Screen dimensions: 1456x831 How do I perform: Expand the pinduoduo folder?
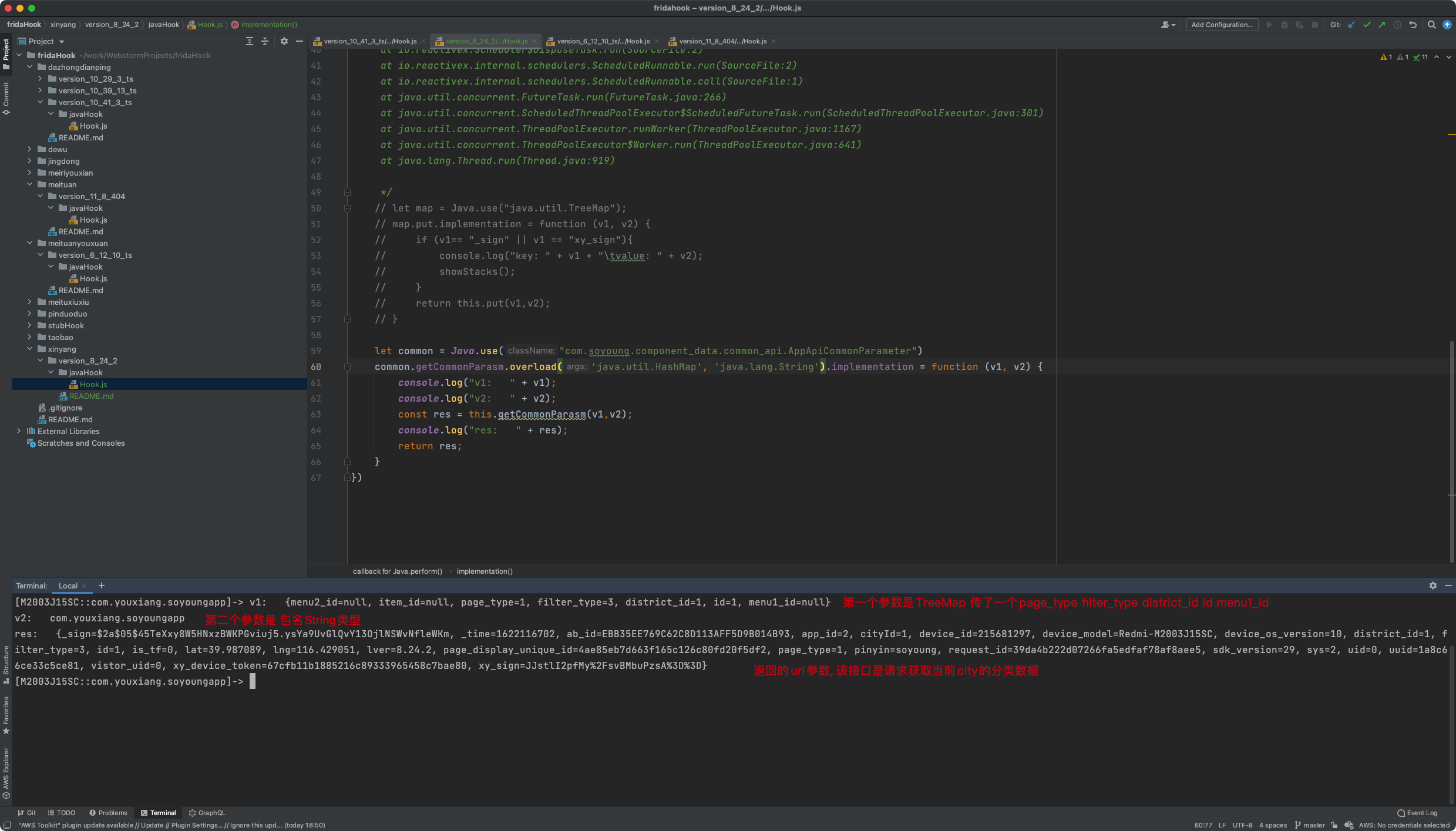(30, 314)
